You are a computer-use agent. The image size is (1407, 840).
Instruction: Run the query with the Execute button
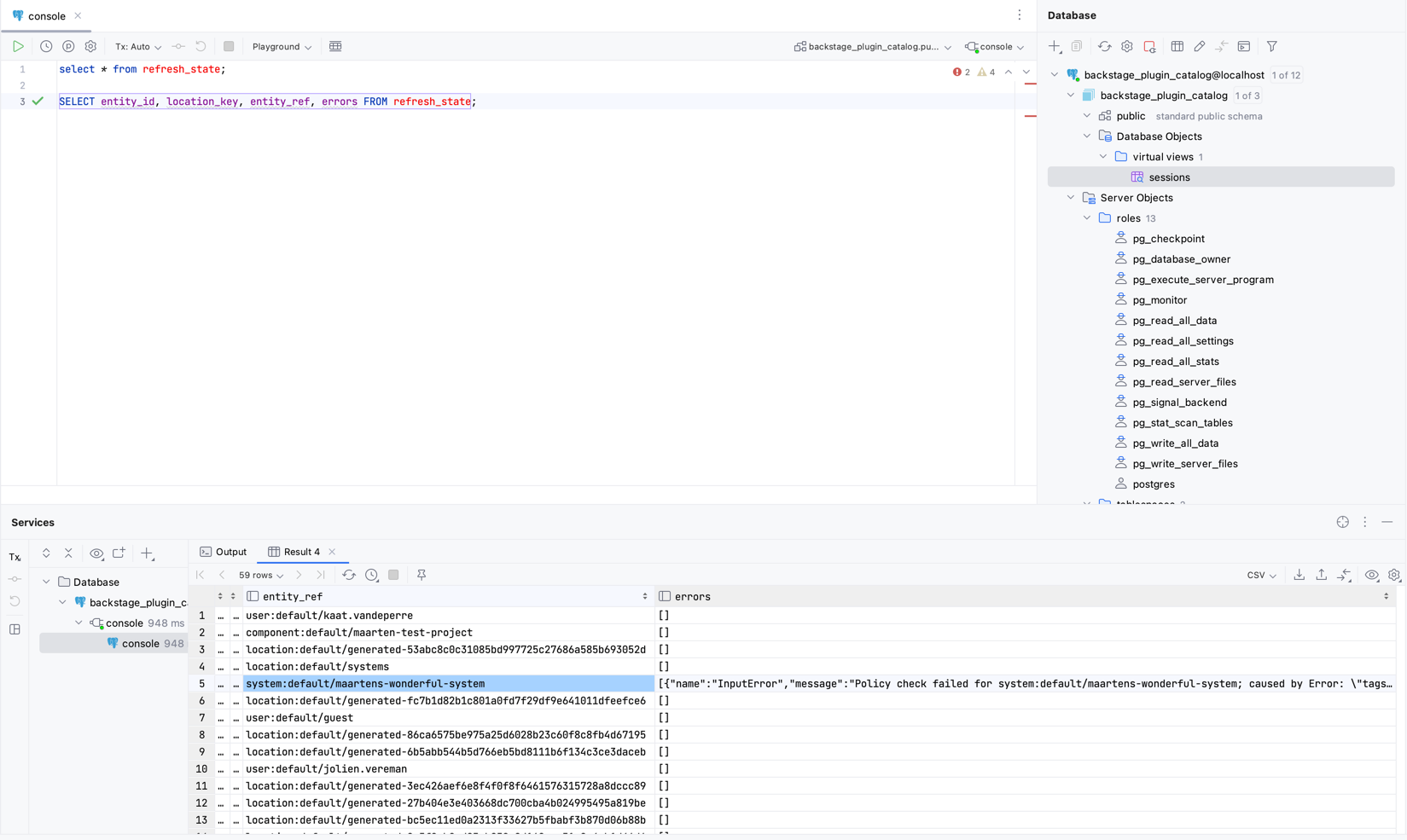coord(18,47)
